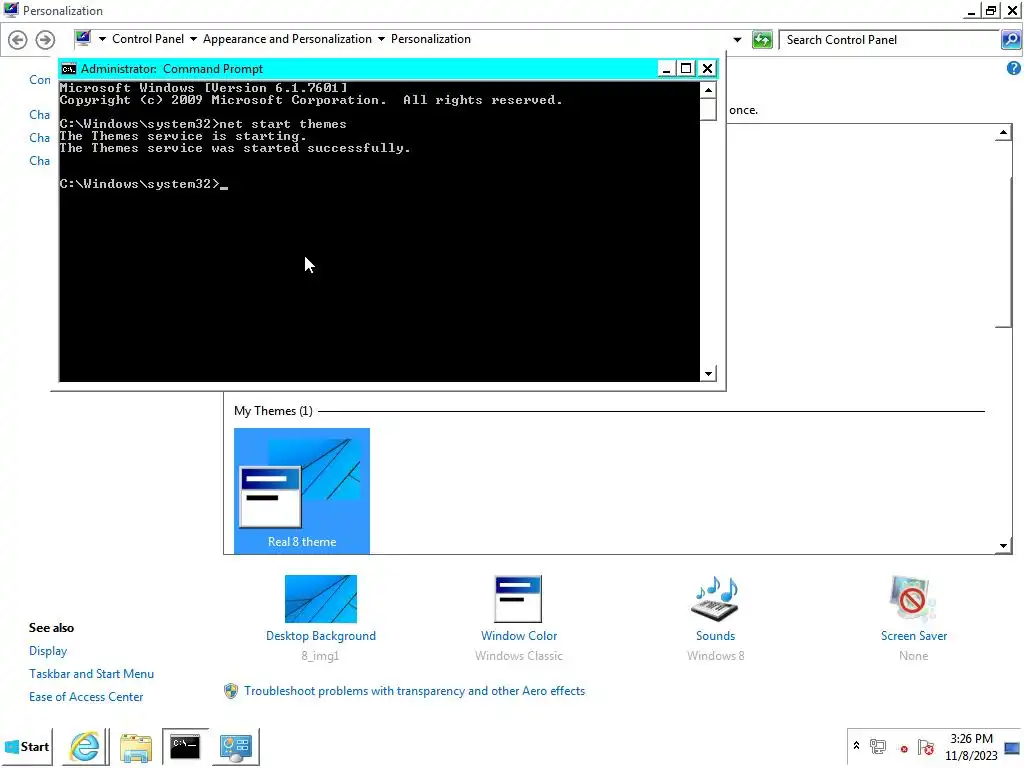Click Command Prompt scroll up arrow

pos(708,90)
